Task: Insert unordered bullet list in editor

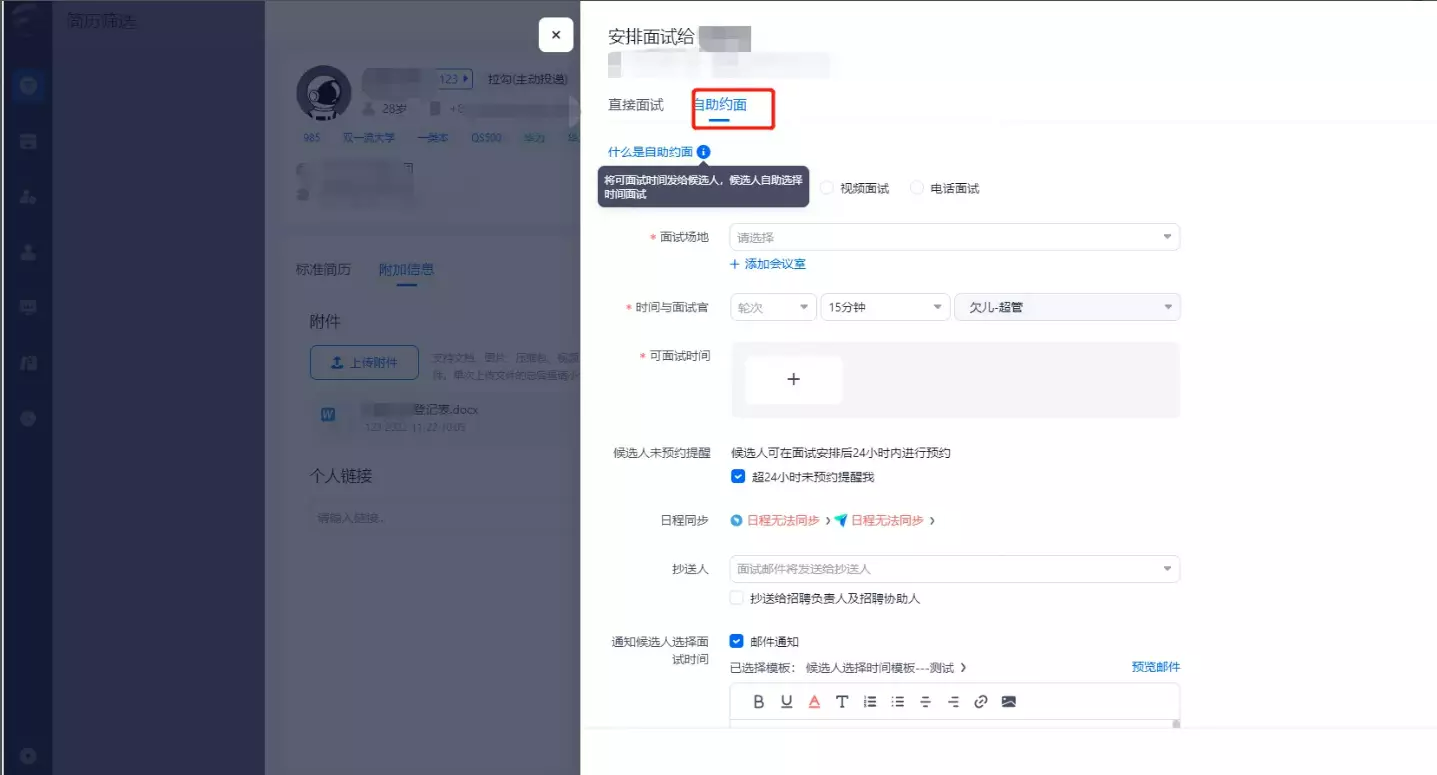Action: [x=898, y=702]
